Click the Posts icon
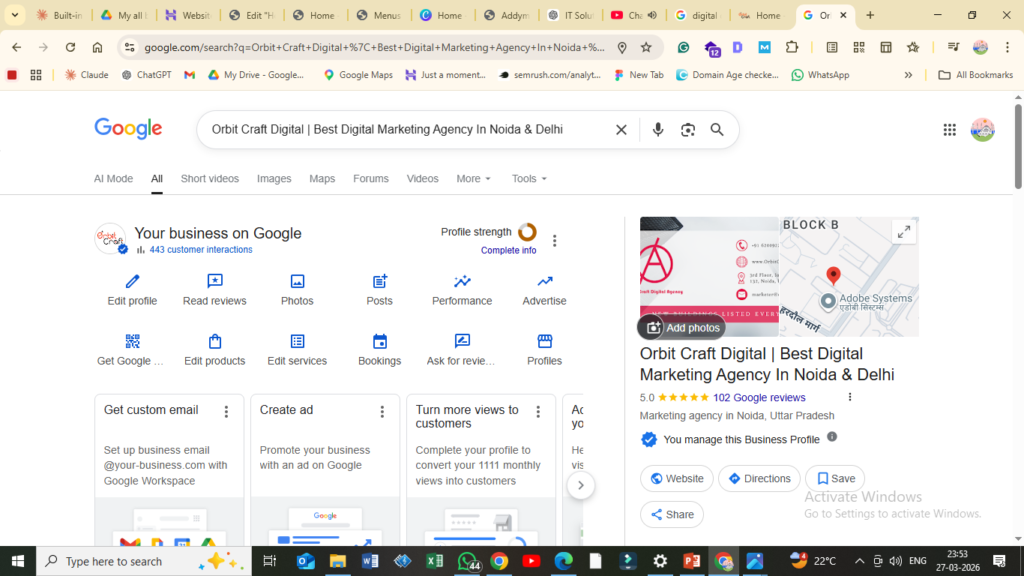 click(379, 282)
